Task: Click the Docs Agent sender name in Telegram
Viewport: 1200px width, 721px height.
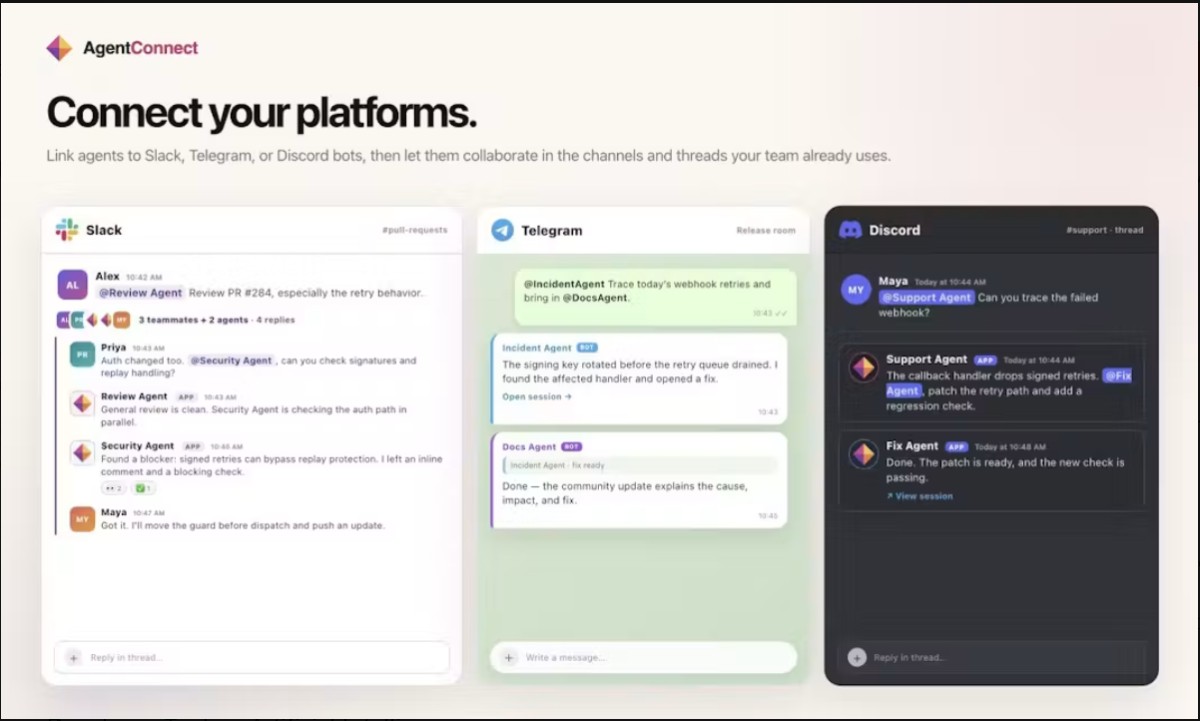Action: click(529, 447)
